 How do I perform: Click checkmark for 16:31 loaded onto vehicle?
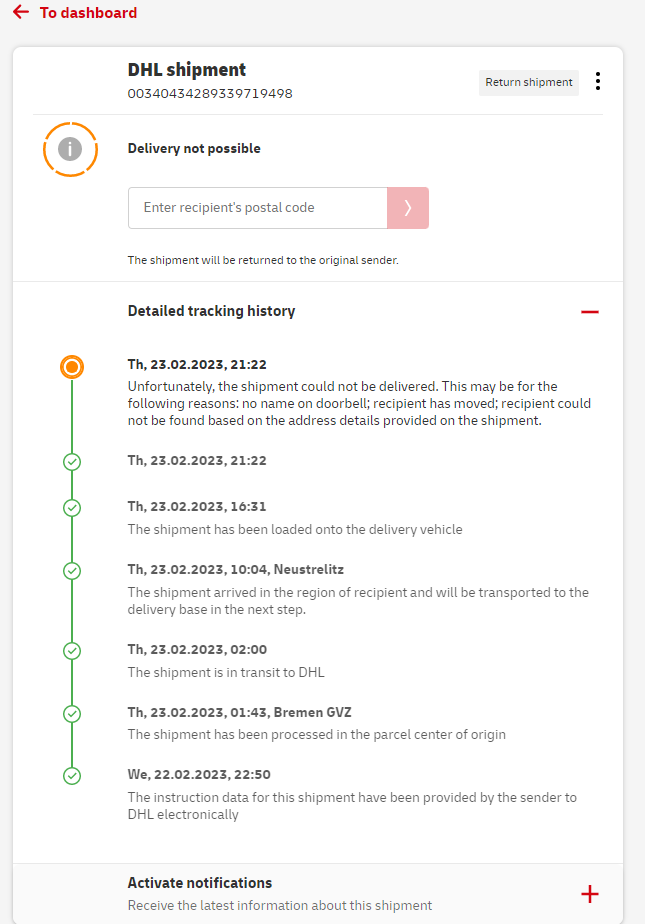pos(72,508)
